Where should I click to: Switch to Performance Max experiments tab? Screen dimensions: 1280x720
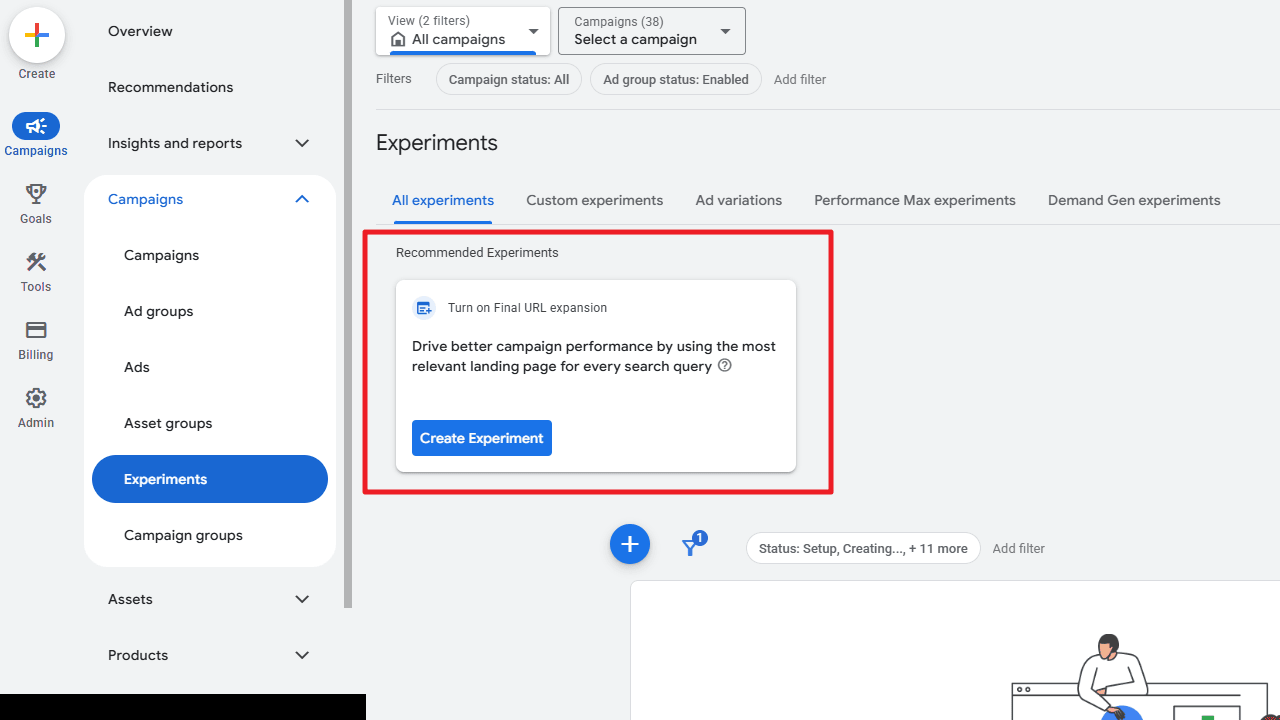tap(914, 200)
